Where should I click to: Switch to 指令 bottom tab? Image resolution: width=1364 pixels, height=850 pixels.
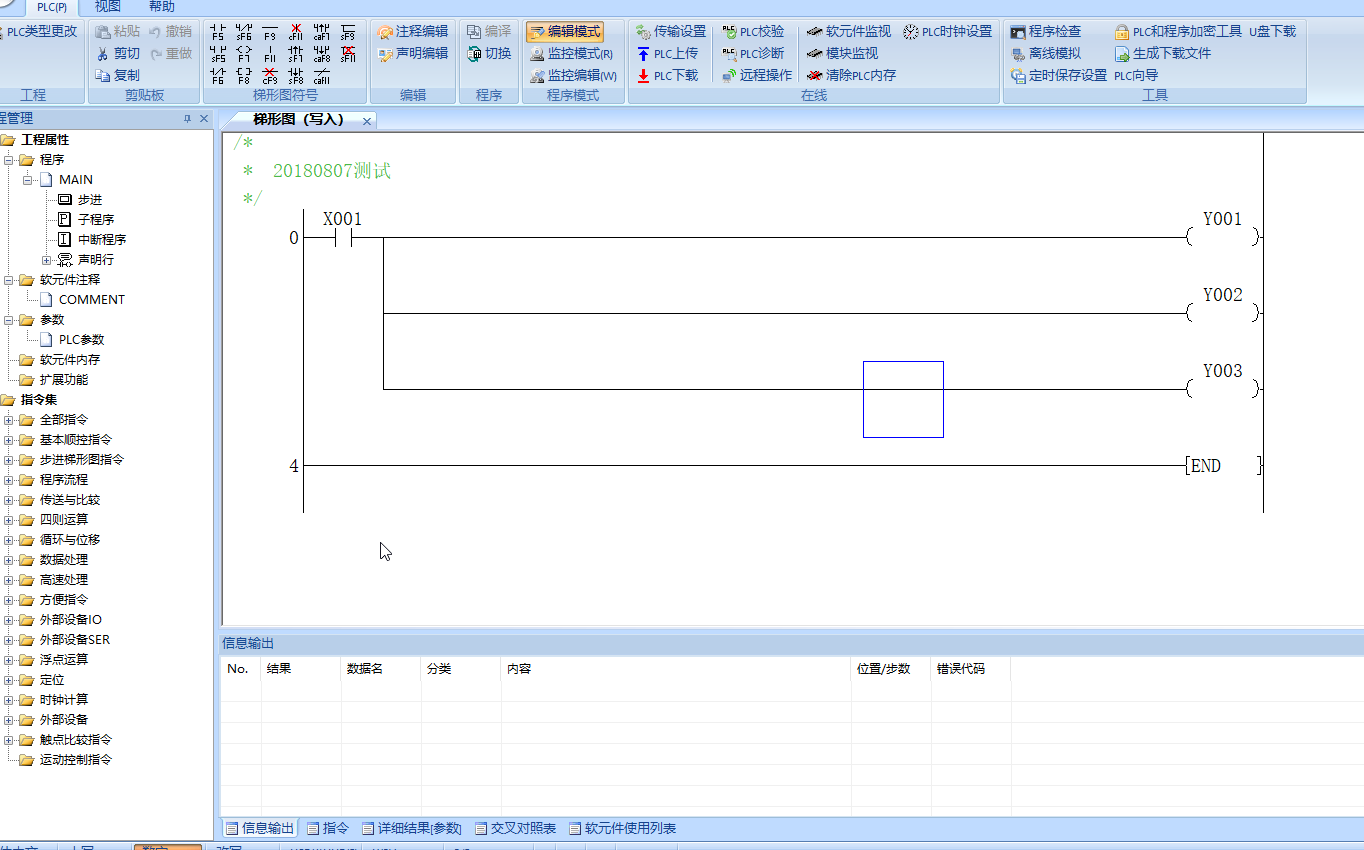pyautogui.click(x=328, y=828)
